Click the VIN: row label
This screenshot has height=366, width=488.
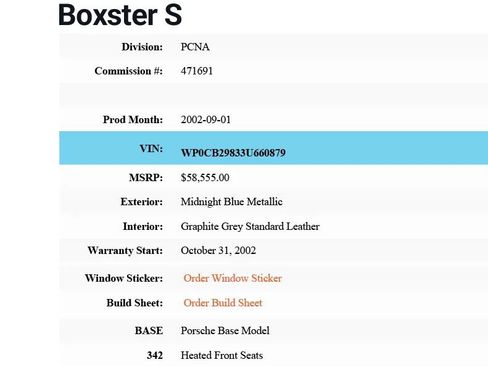coord(151,148)
